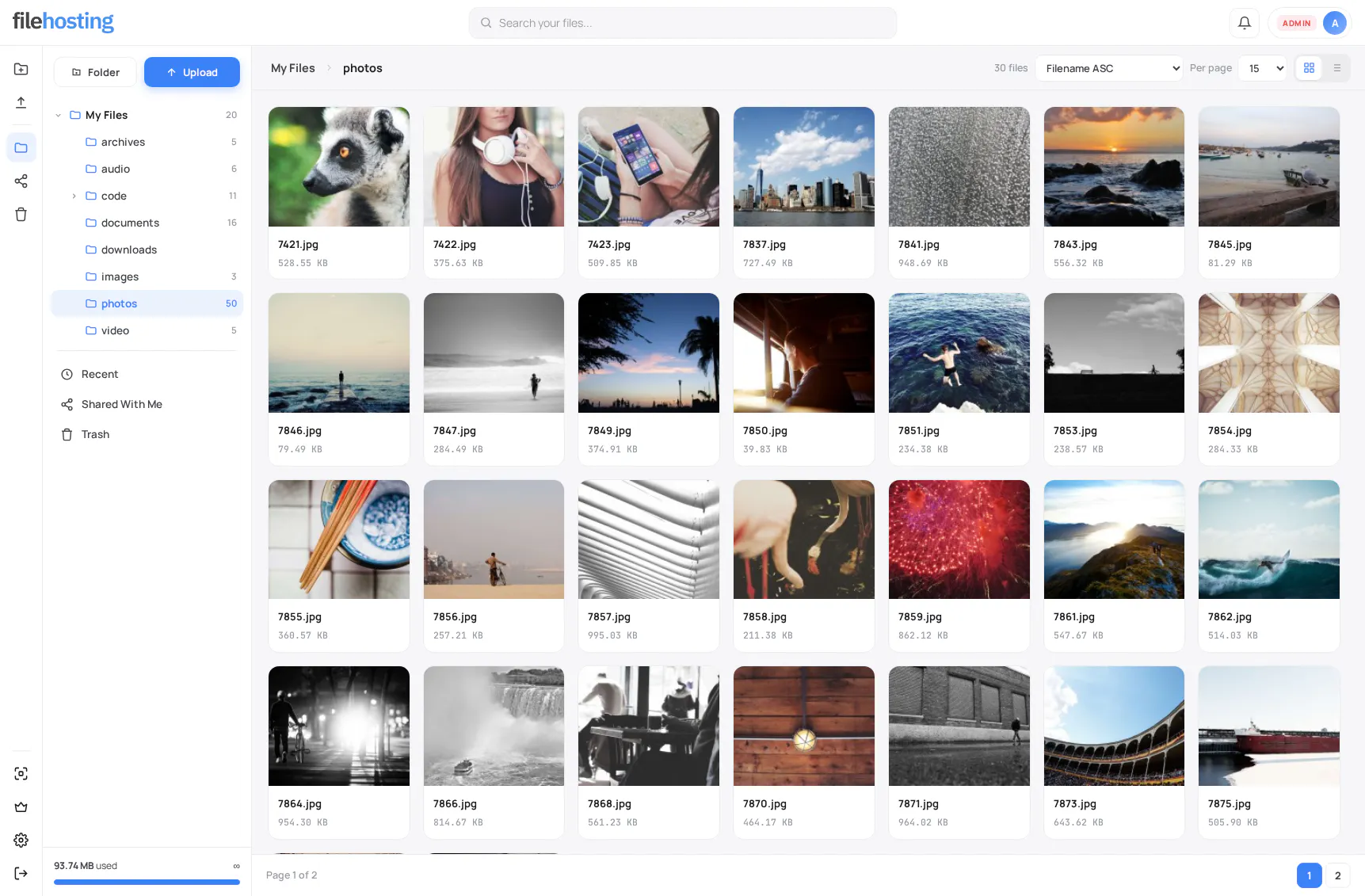Open the 7866.jpg waterfall thumbnail

click(x=494, y=726)
